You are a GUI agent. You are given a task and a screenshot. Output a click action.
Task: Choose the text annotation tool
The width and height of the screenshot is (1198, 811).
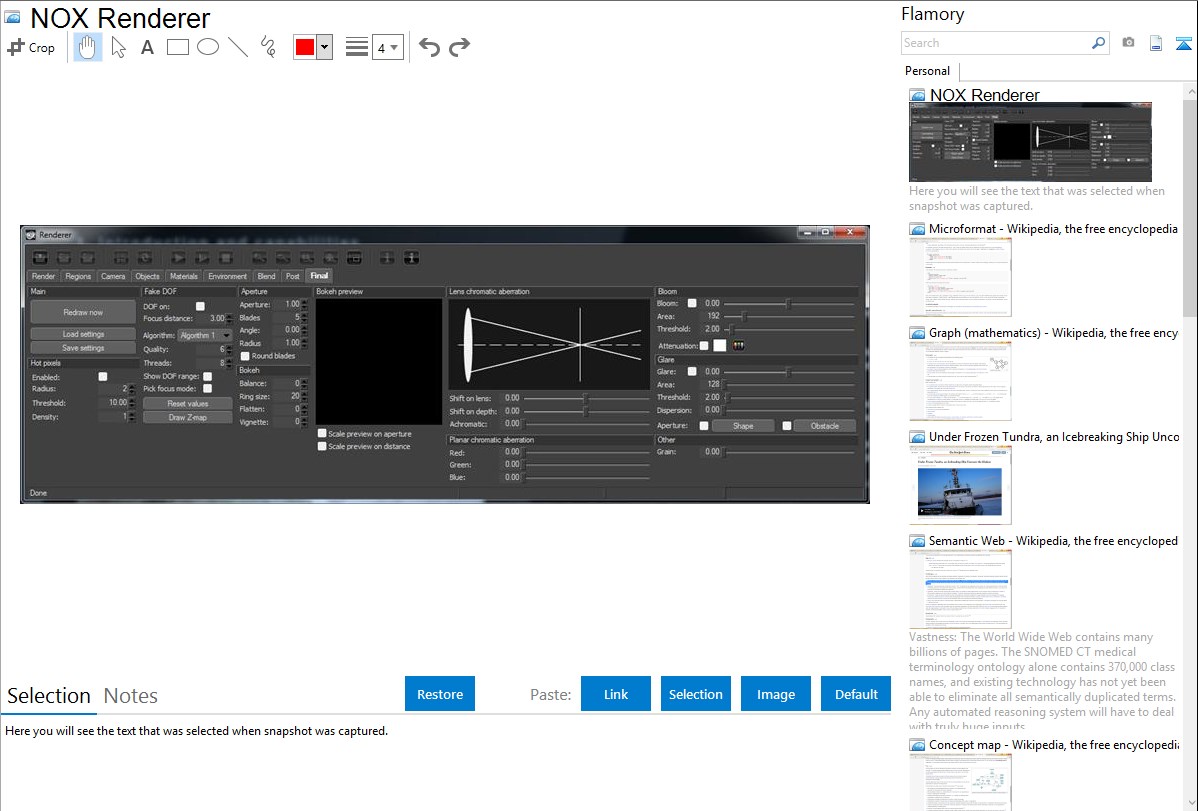pyautogui.click(x=147, y=47)
